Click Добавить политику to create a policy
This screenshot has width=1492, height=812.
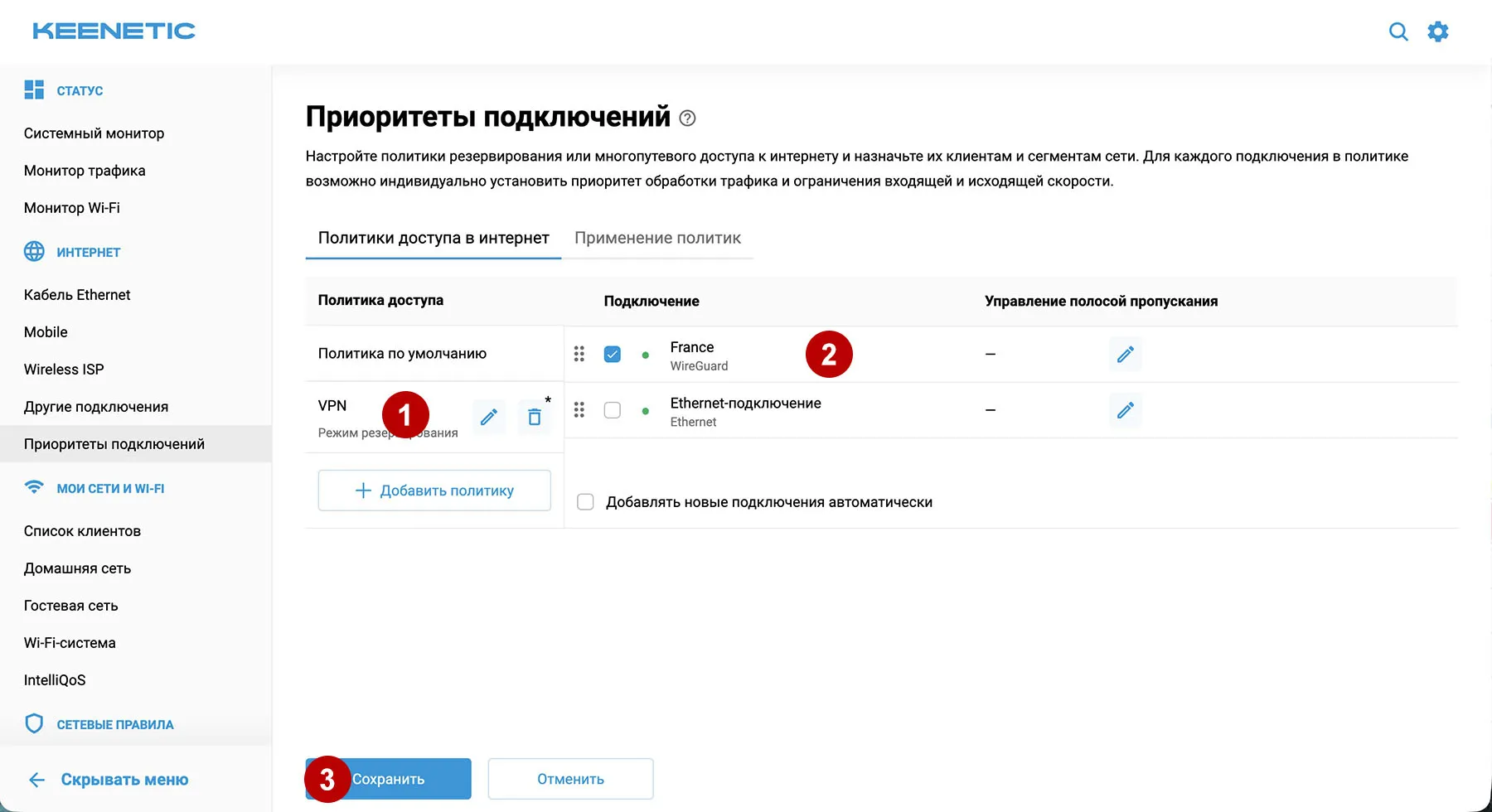click(x=434, y=490)
